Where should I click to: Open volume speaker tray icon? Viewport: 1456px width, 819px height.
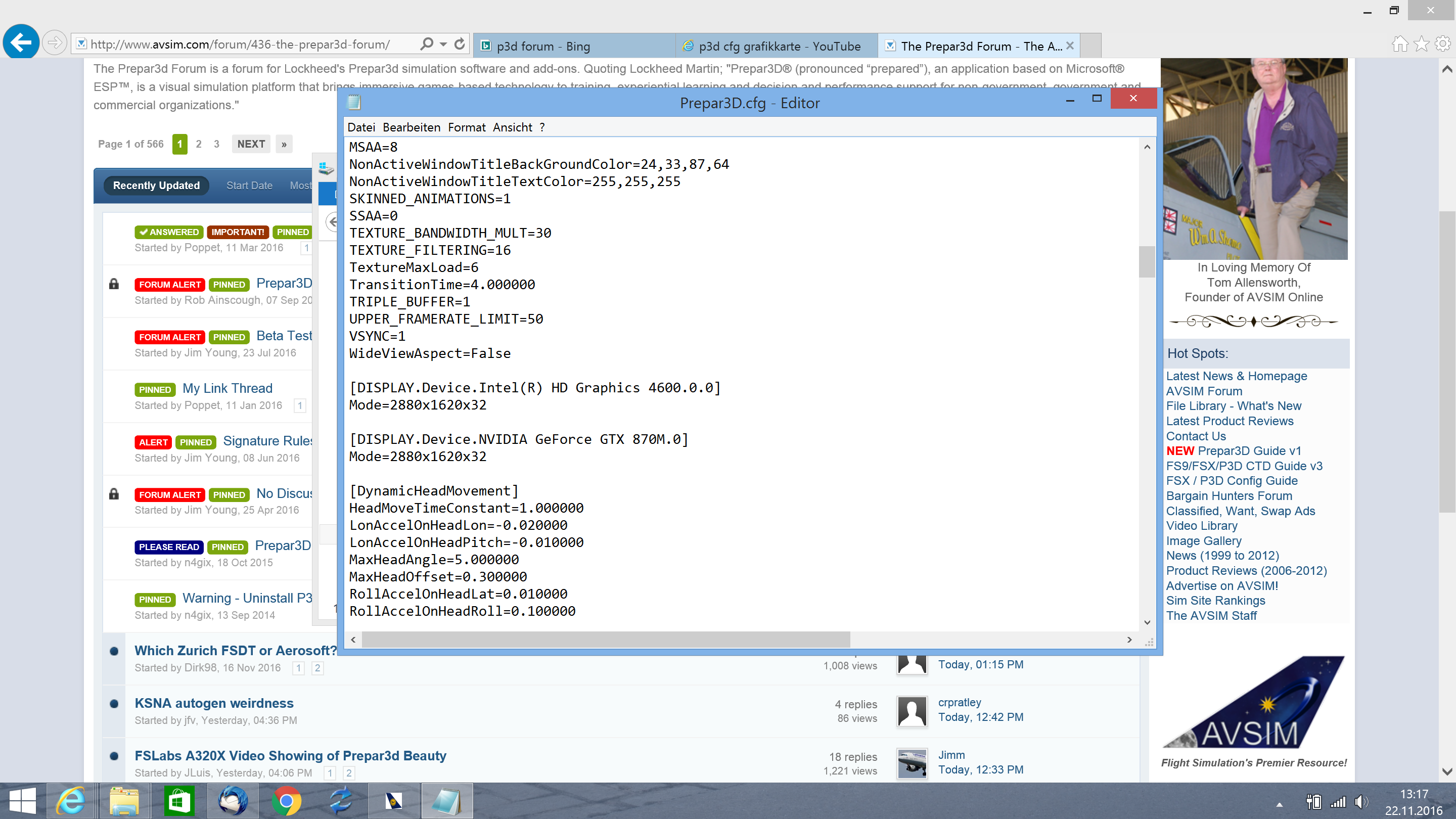coord(1361,802)
